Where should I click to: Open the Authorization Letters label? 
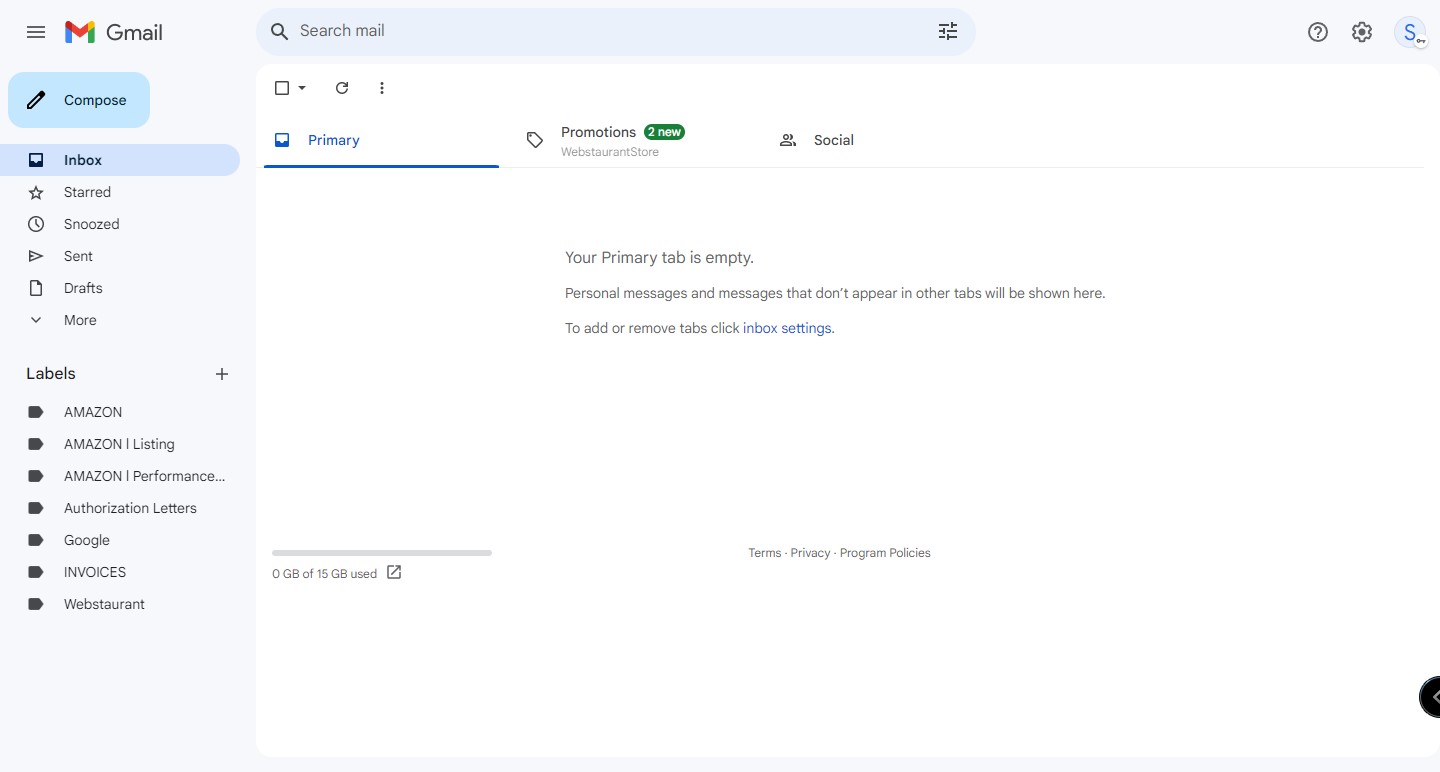tap(120, 508)
